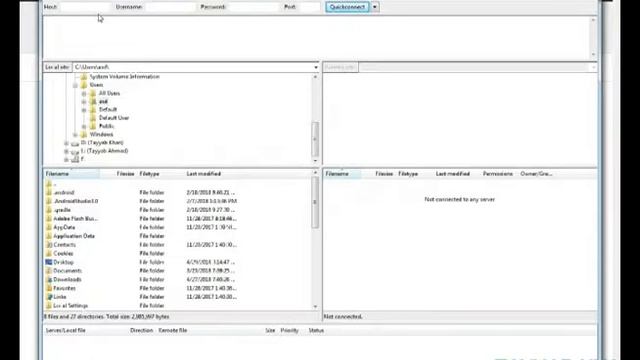This screenshot has height=360, width=640.
Task: Click the Favorites folder icon
Action: point(49,289)
